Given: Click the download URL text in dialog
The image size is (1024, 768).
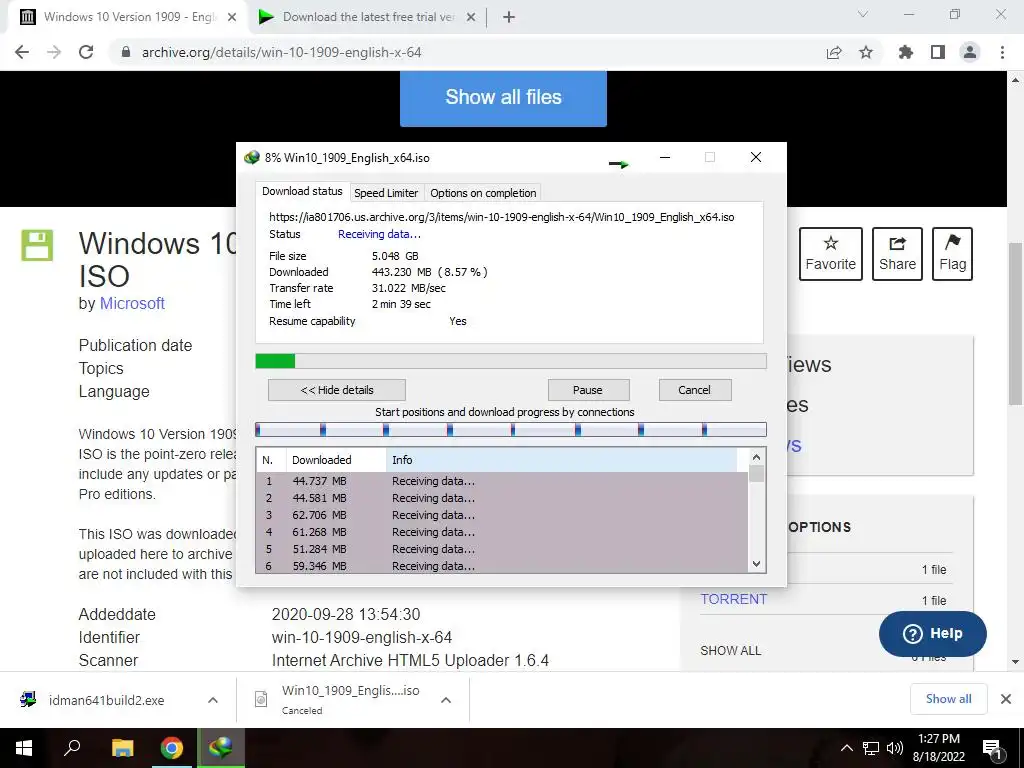Looking at the screenshot, I should [x=502, y=217].
